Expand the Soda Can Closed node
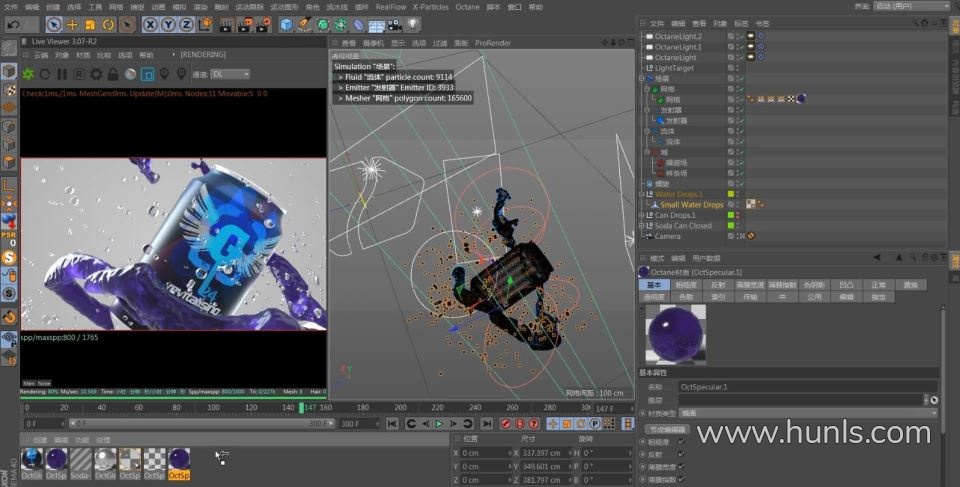 tap(642, 225)
